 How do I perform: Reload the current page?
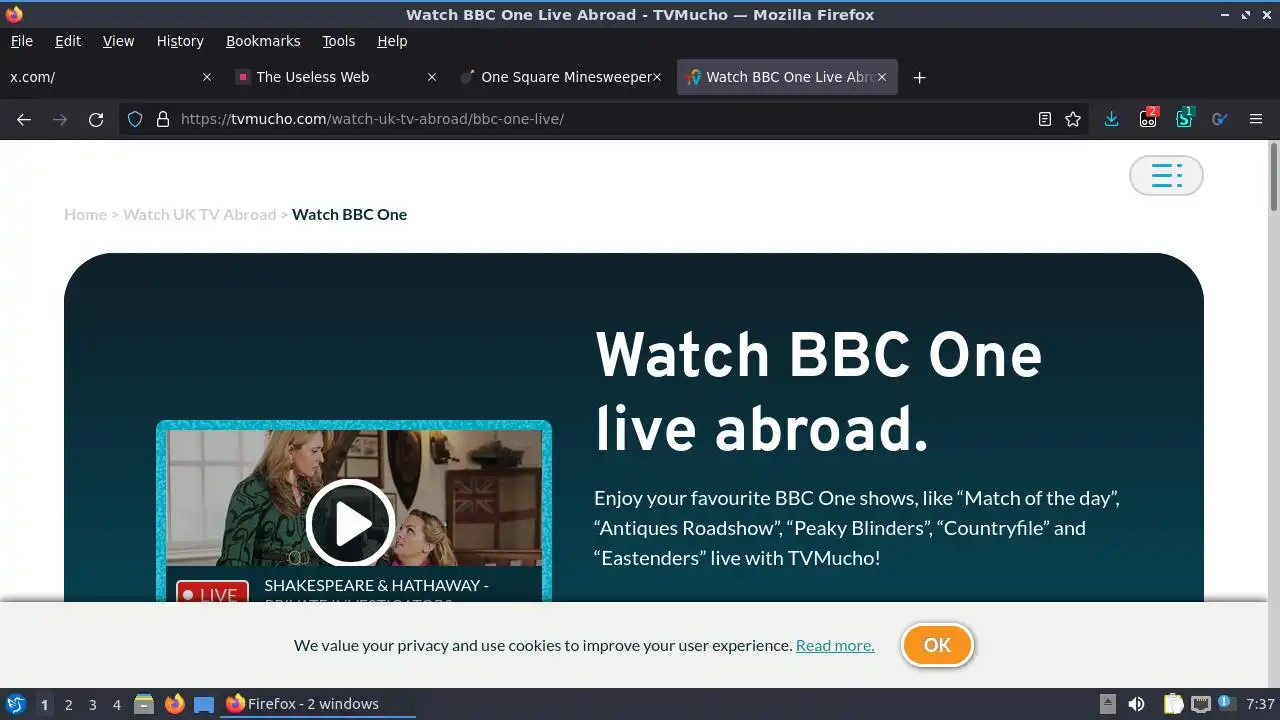click(x=96, y=119)
